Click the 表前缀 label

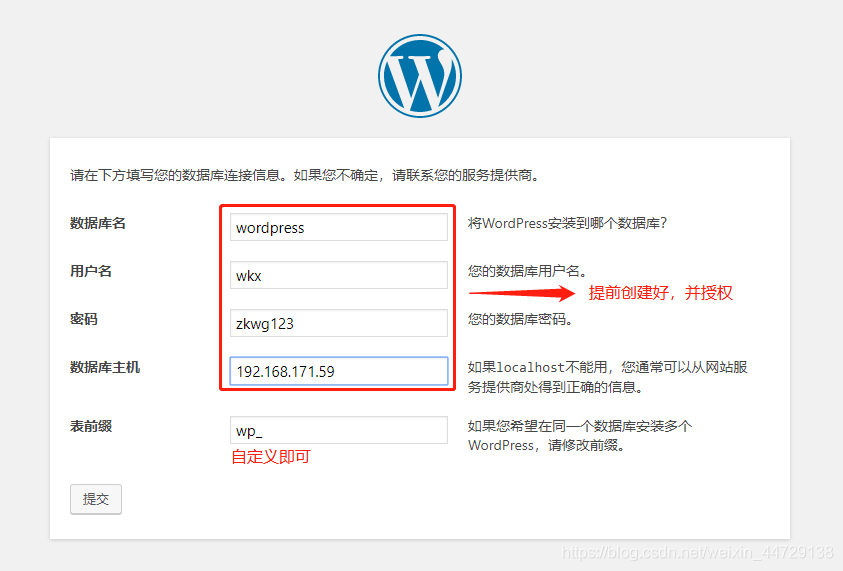tap(91, 426)
